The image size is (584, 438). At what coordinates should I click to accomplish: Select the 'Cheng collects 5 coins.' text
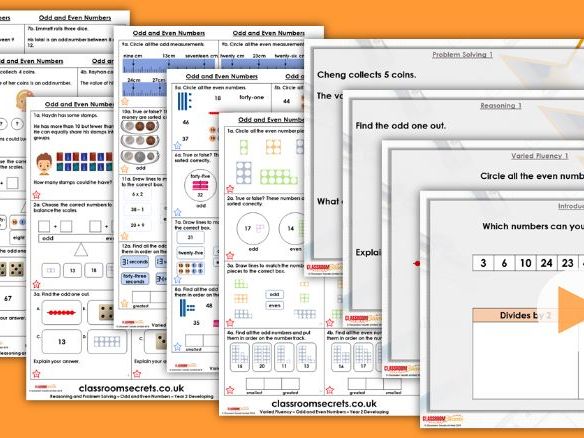pyautogui.click(x=366, y=75)
